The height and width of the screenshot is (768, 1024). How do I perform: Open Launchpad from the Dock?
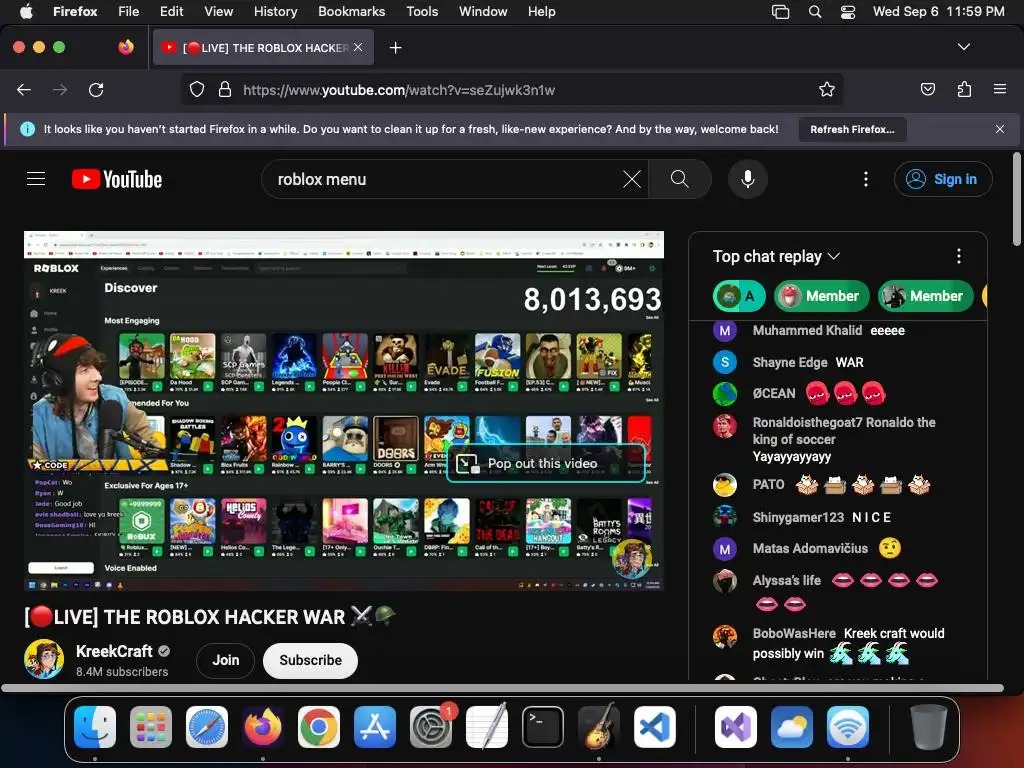151,727
